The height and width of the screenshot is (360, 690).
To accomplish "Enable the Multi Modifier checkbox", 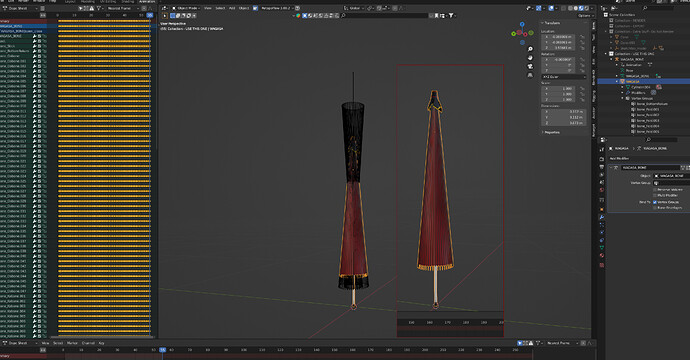I will coord(654,195).
